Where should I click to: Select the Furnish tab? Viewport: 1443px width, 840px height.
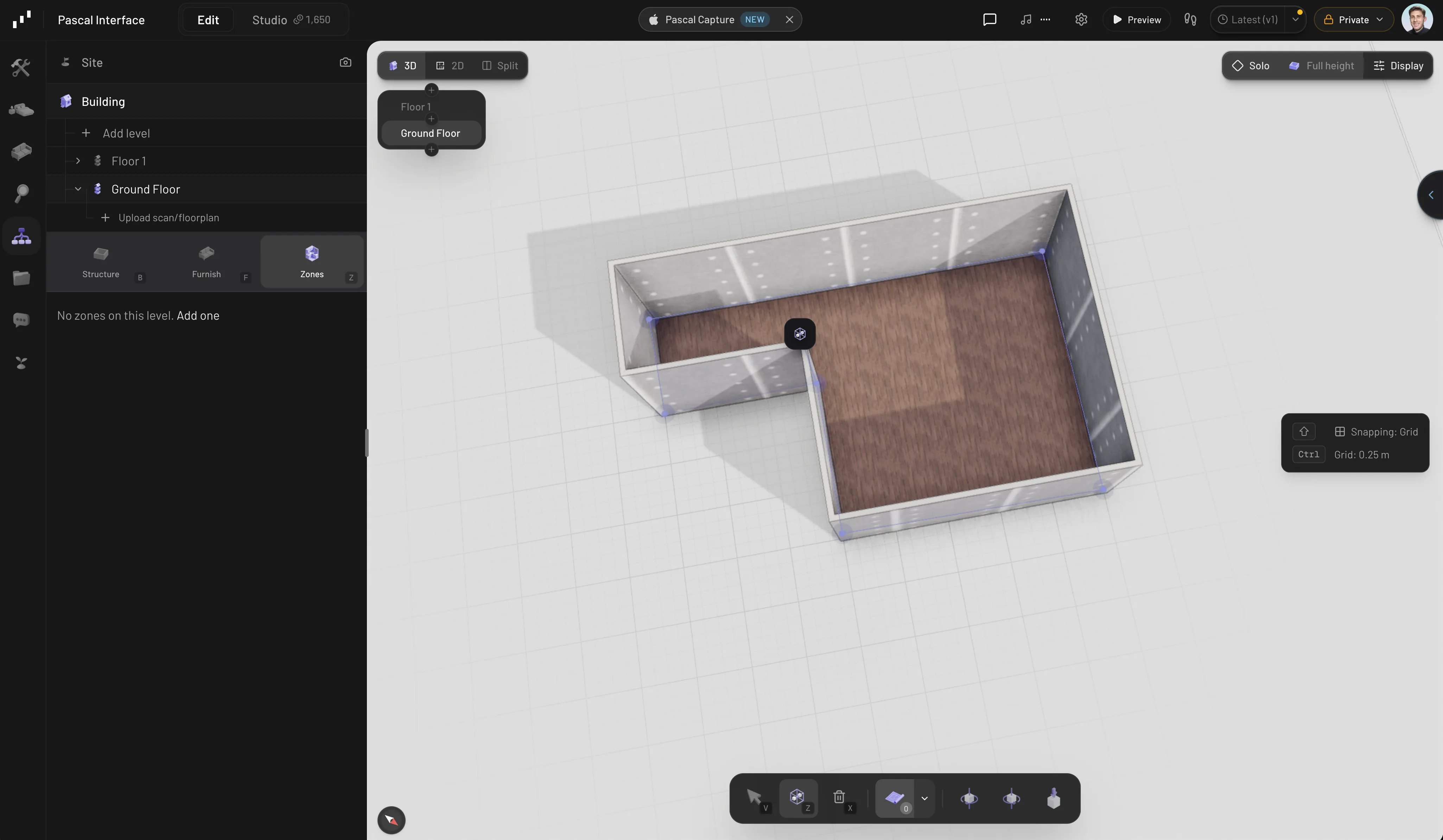206,262
